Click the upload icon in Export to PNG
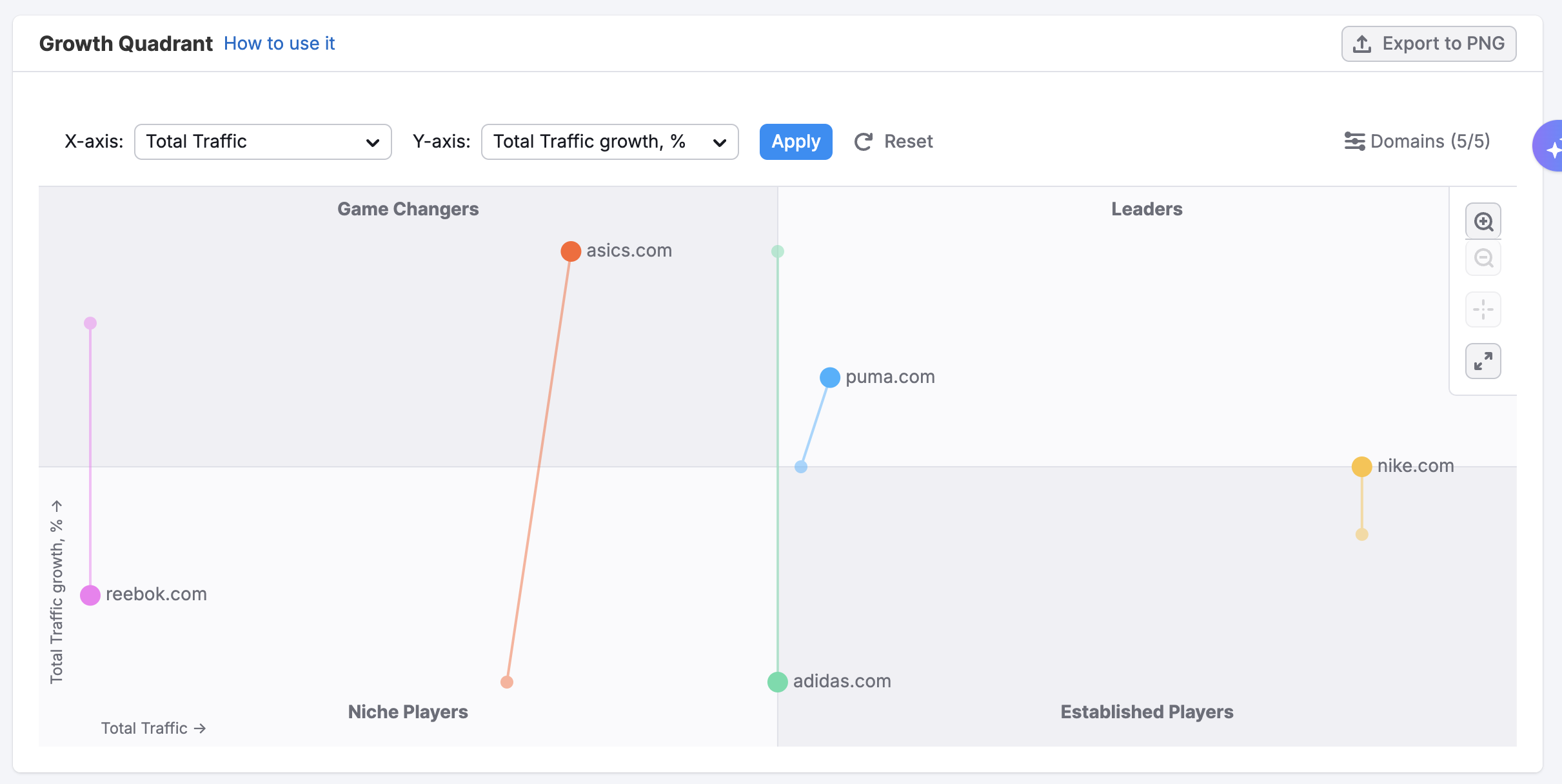The image size is (1562, 784). 1362,44
